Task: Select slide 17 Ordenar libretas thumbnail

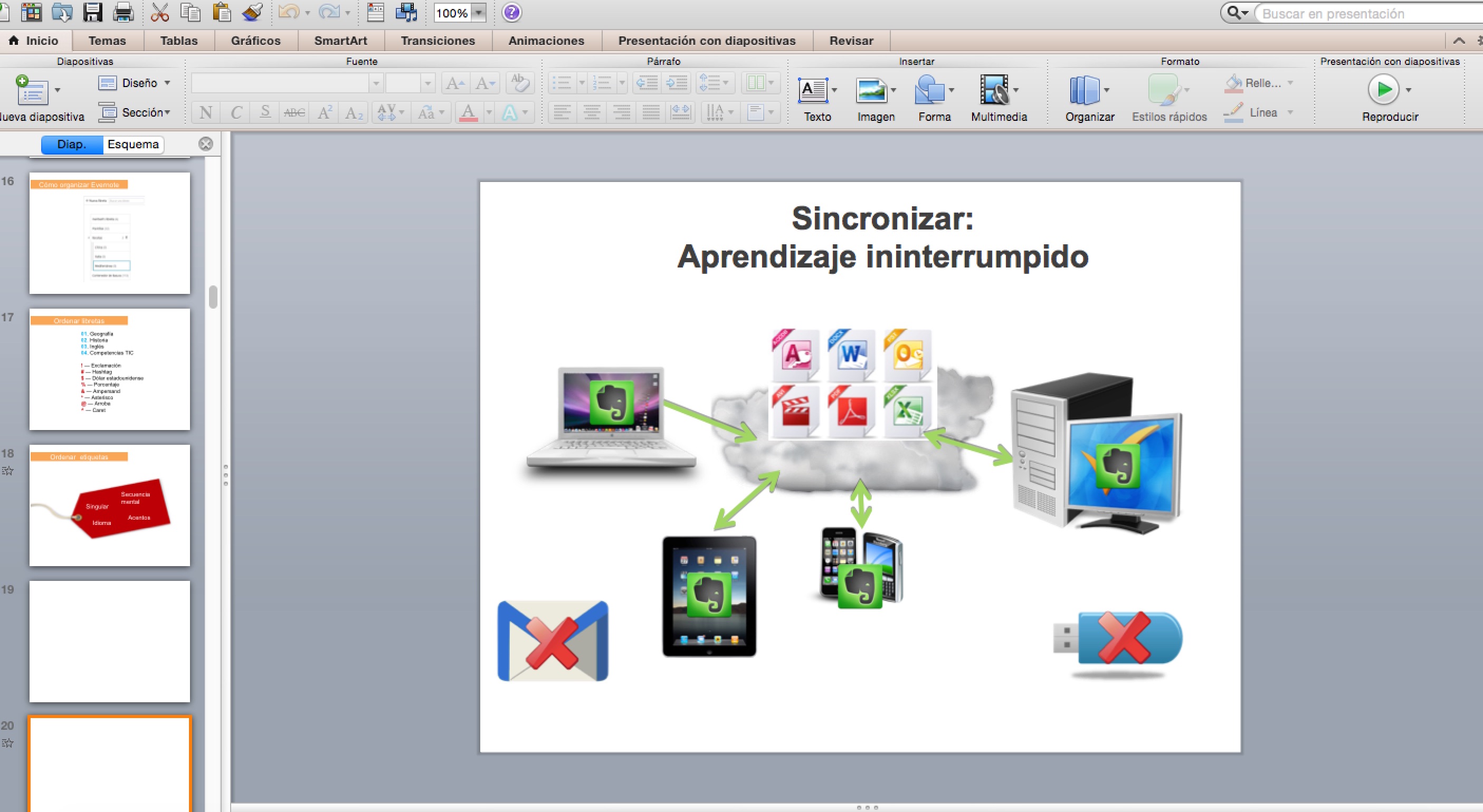Action: click(x=109, y=369)
